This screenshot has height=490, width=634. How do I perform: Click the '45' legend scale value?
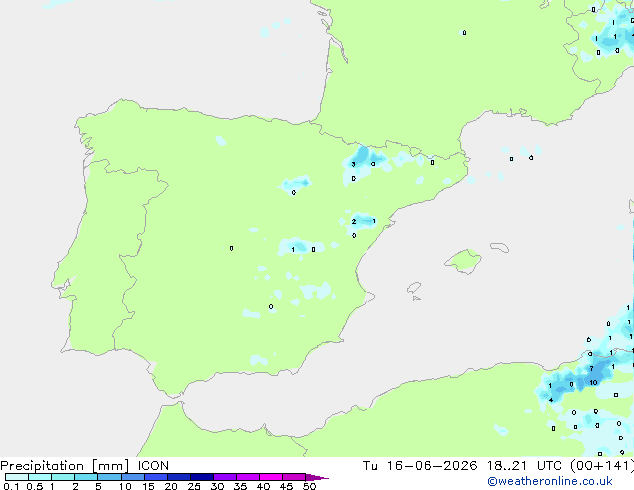pos(286,486)
